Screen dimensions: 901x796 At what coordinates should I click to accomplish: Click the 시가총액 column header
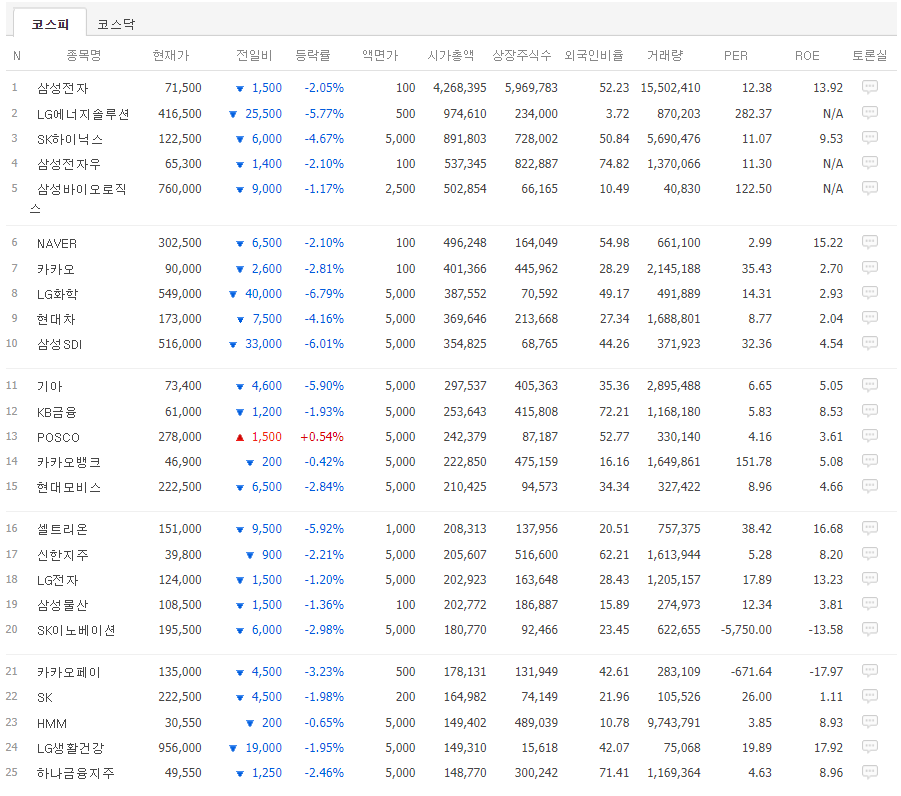tap(450, 56)
